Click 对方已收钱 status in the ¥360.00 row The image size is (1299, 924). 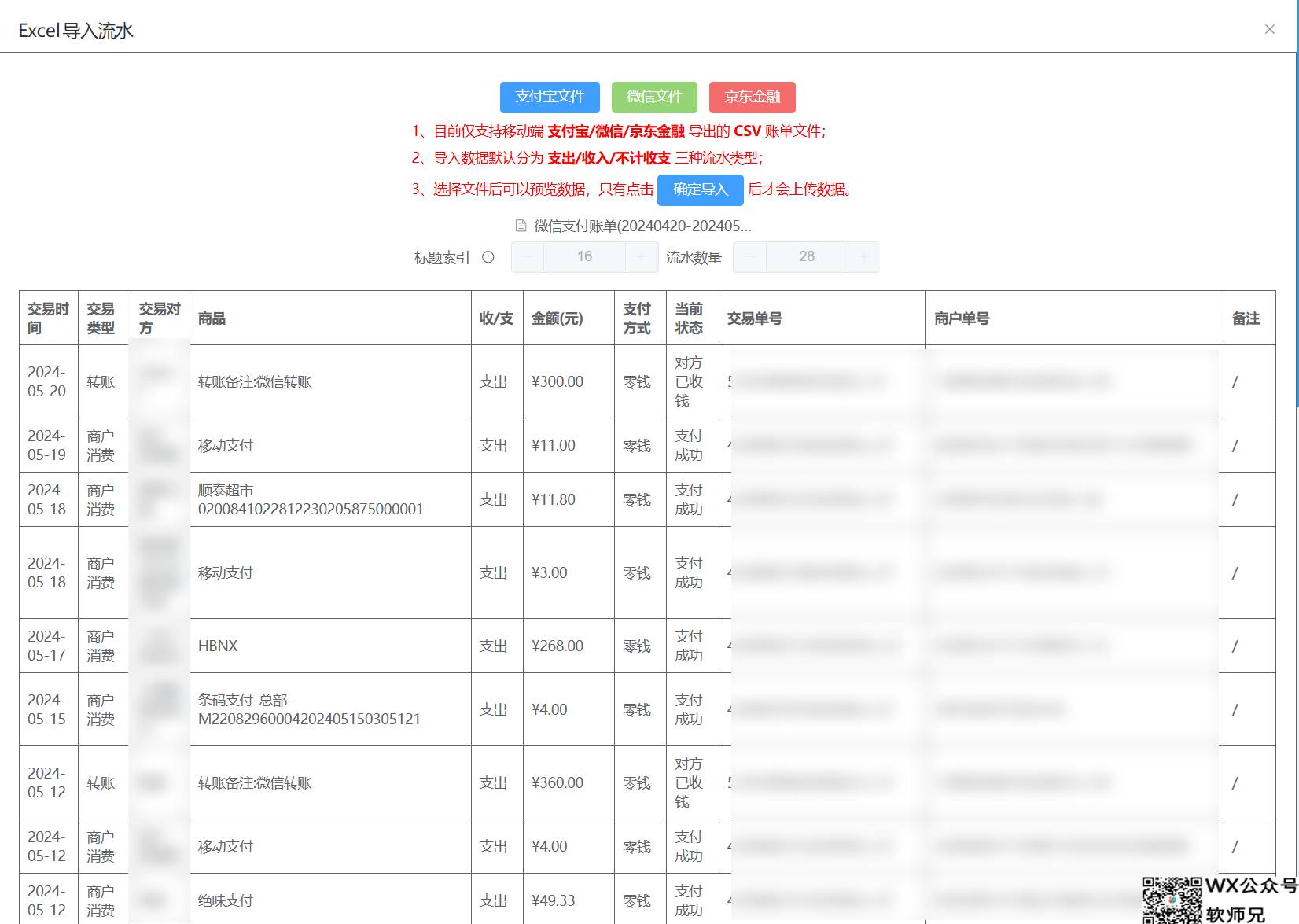coord(692,782)
